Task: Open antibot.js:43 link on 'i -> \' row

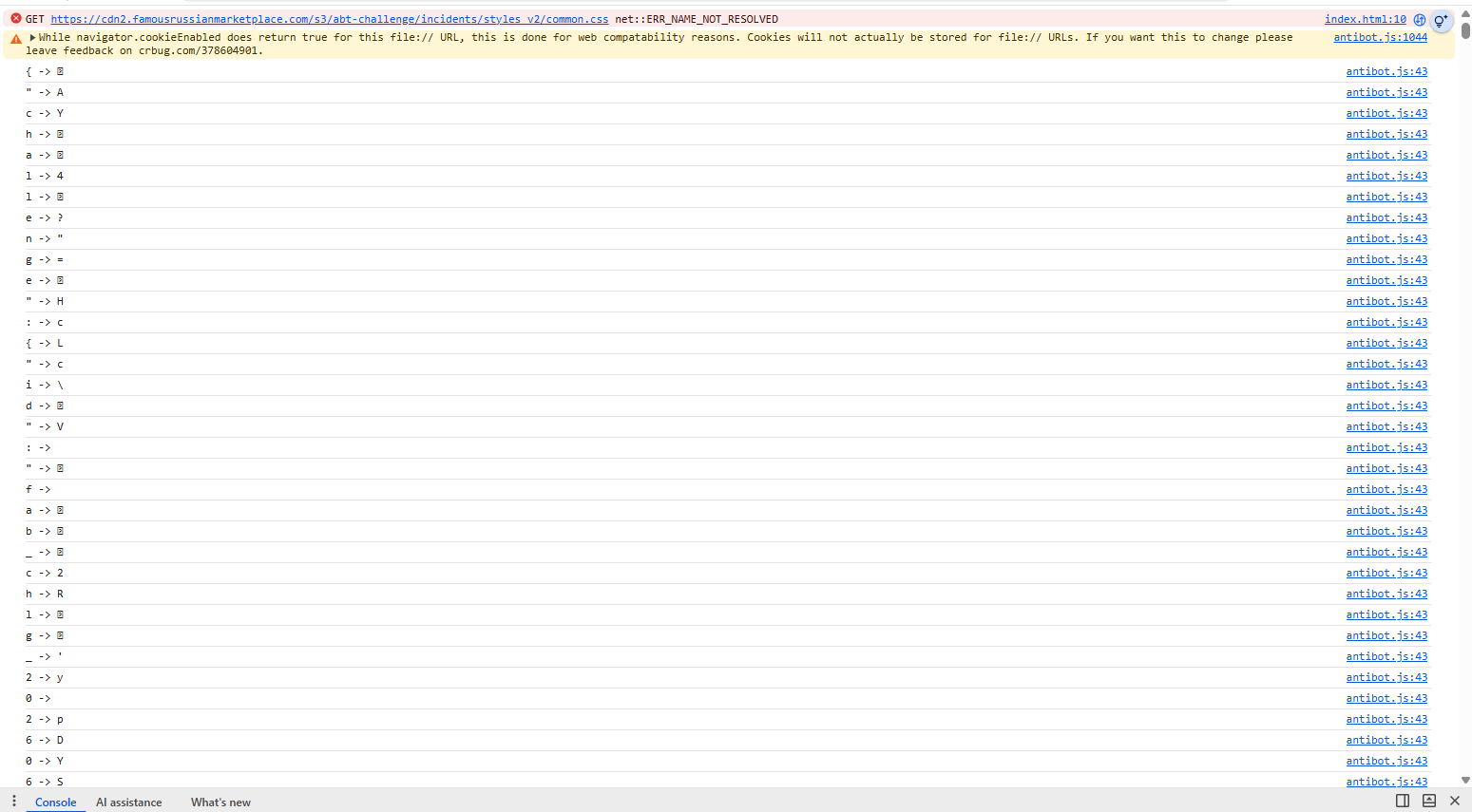Action: (1386, 385)
